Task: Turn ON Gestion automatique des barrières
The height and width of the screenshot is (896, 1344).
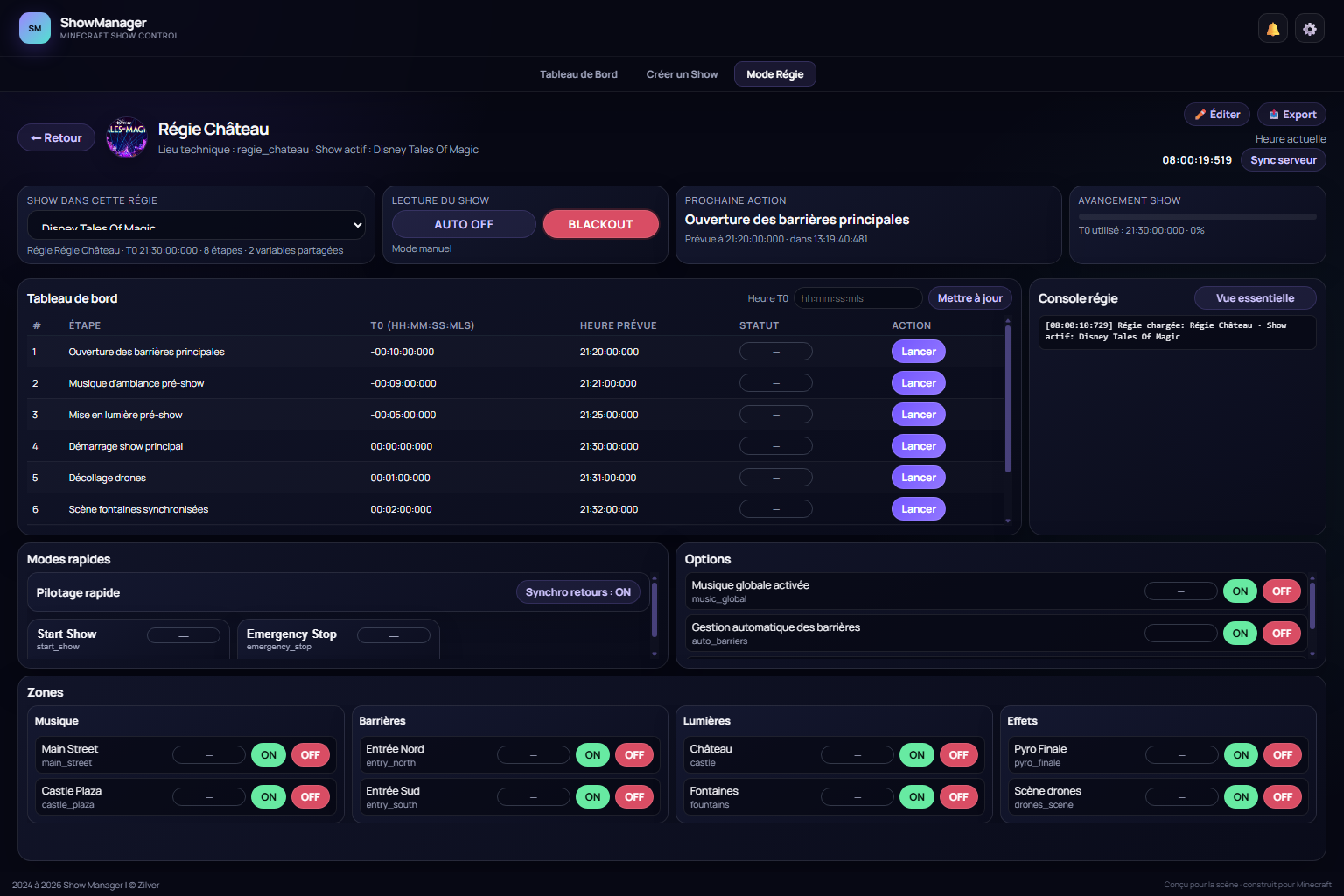Action: pyautogui.click(x=1240, y=633)
